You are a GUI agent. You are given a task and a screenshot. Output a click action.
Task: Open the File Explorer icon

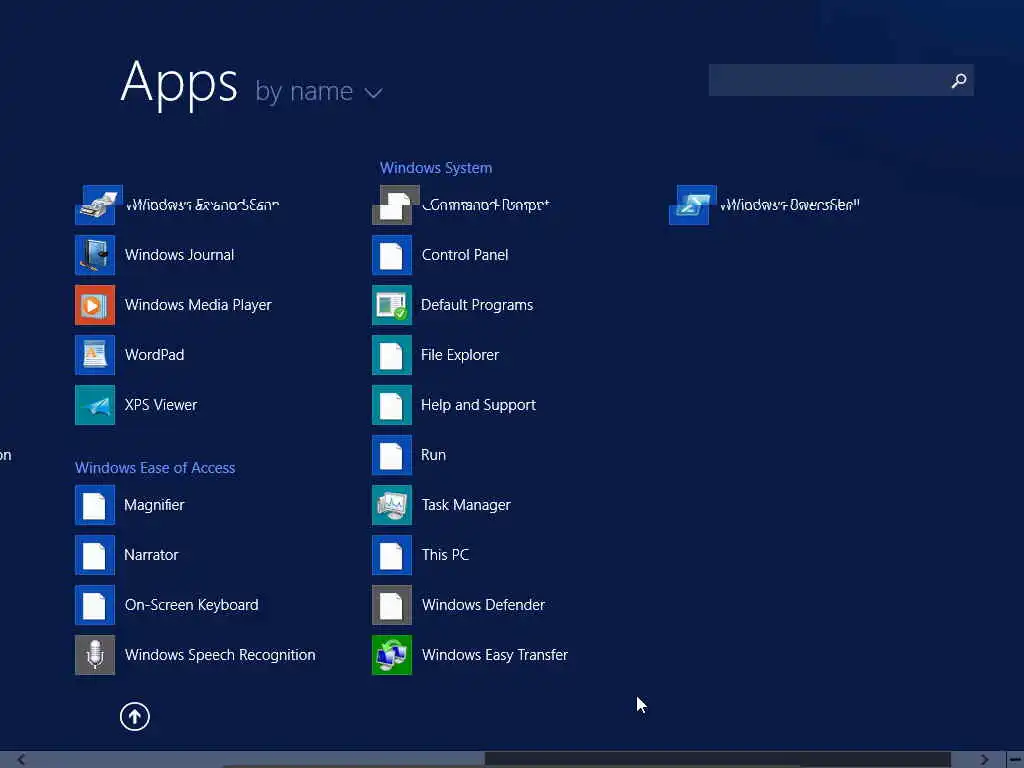point(392,355)
